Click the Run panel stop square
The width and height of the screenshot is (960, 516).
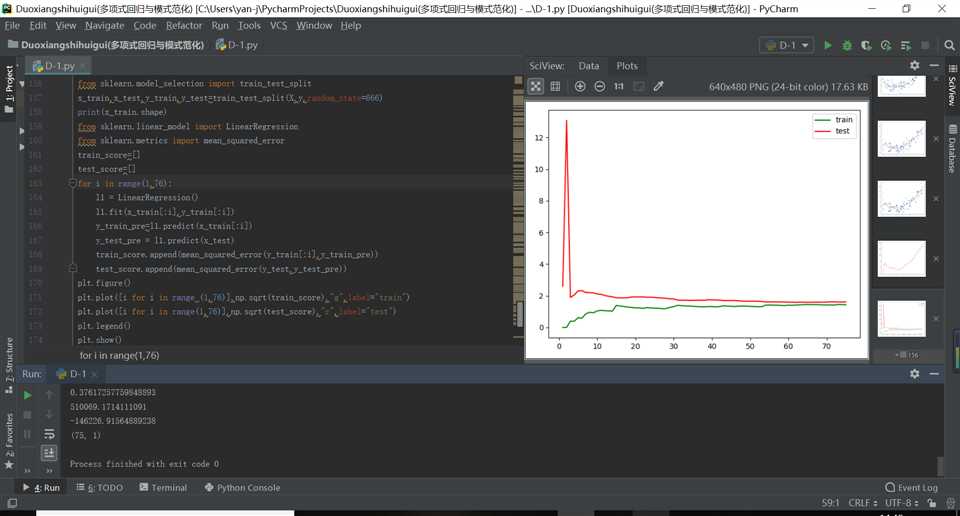[x=28, y=415]
